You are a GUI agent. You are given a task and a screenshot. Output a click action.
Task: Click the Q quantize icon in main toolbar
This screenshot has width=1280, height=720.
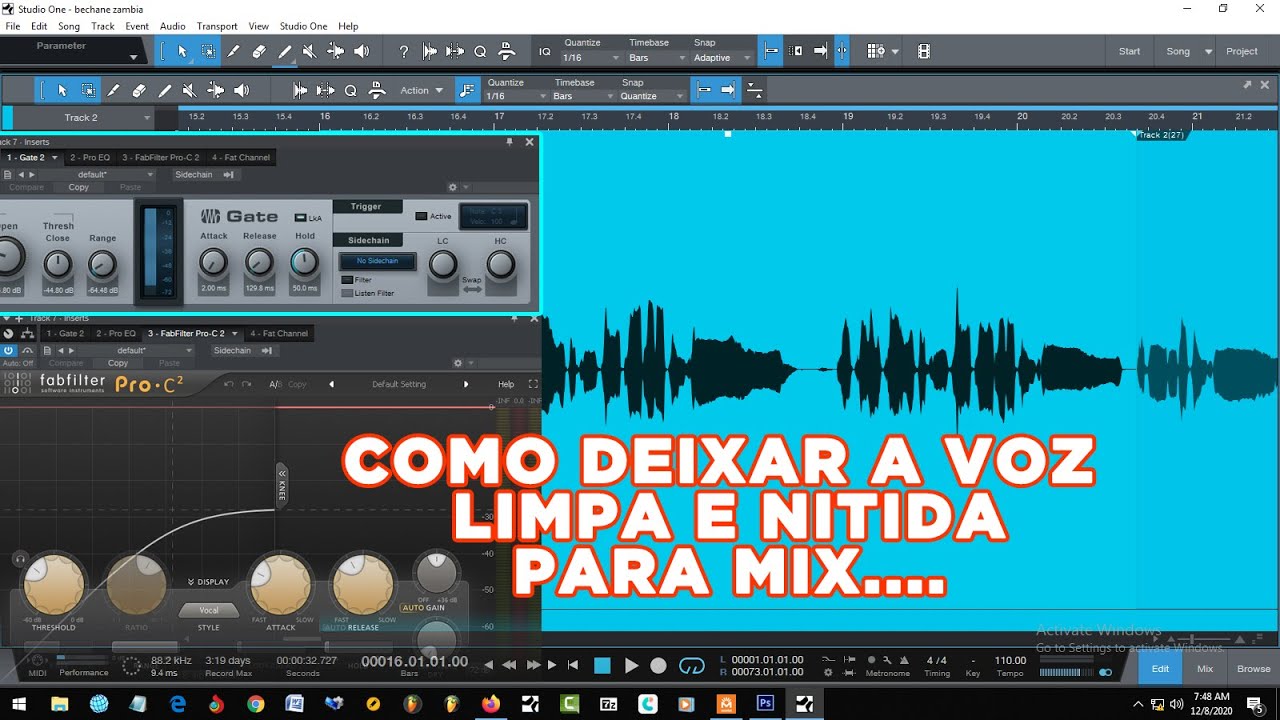click(480, 51)
